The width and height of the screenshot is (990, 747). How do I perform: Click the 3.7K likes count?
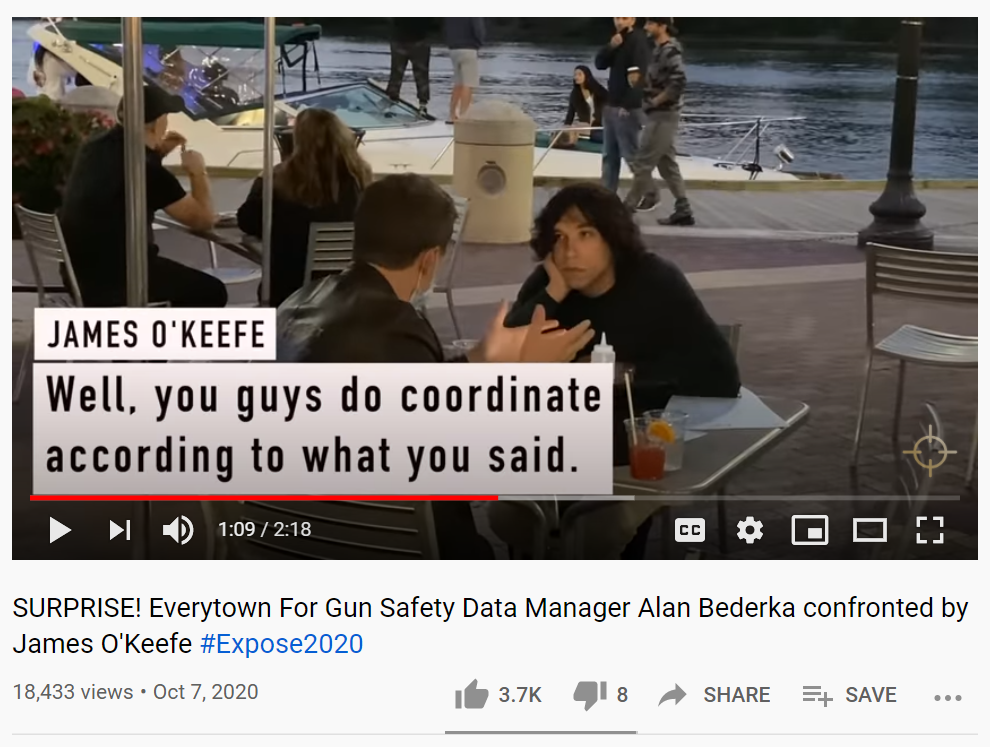520,695
